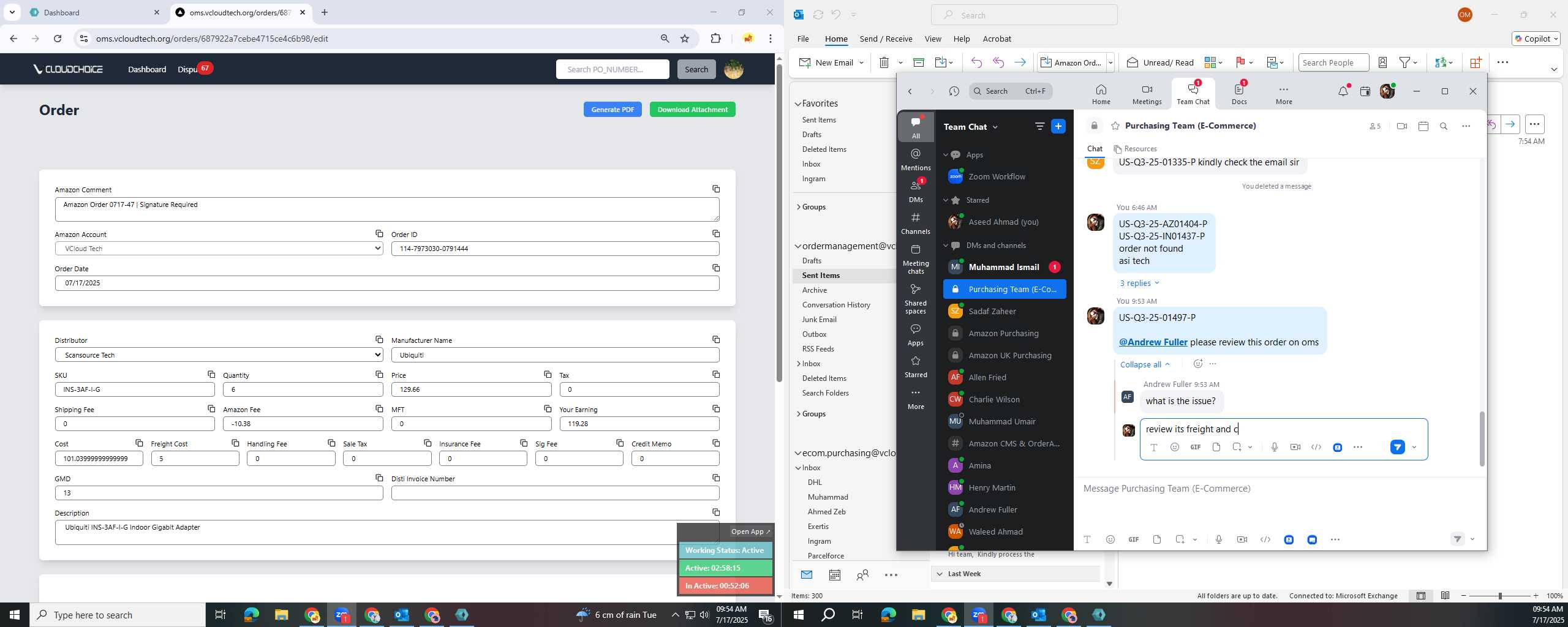Copy the Freight Cost field value

tap(235, 443)
